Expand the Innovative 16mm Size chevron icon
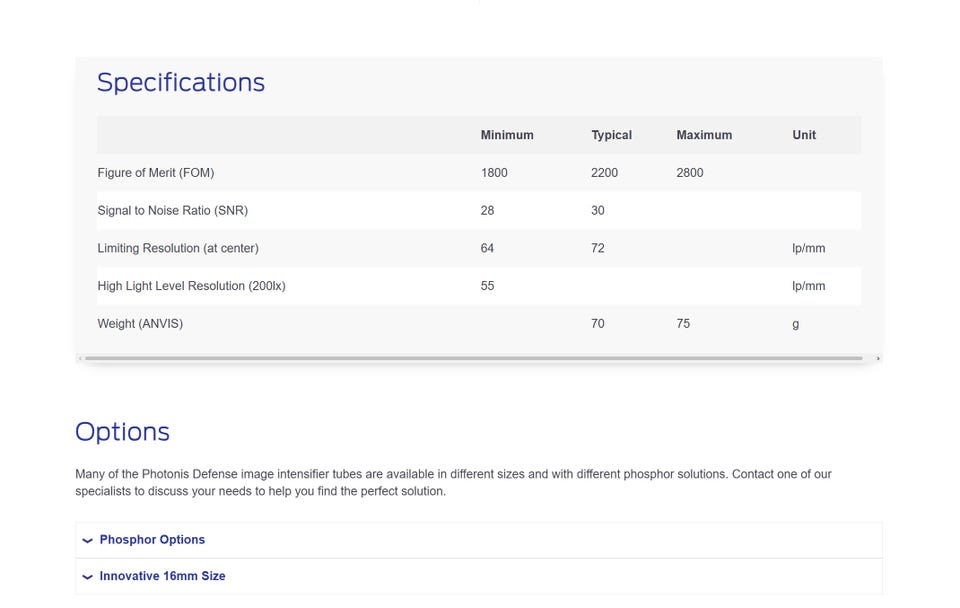Image resolution: width=960 pixels, height=608 pixels. point(88,576)
